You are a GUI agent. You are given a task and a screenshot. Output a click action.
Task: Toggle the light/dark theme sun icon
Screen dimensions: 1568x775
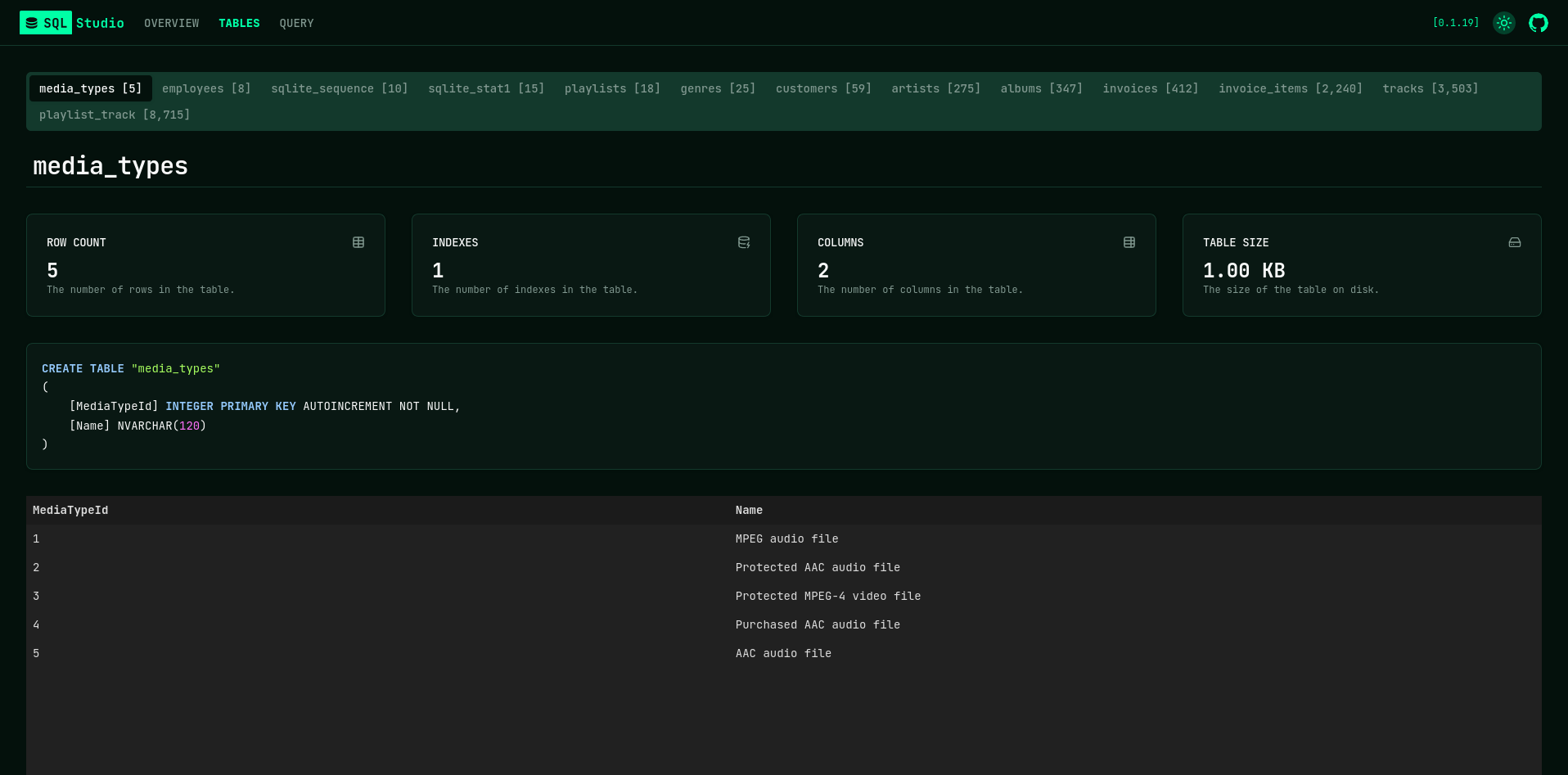tap(1504, 23)
